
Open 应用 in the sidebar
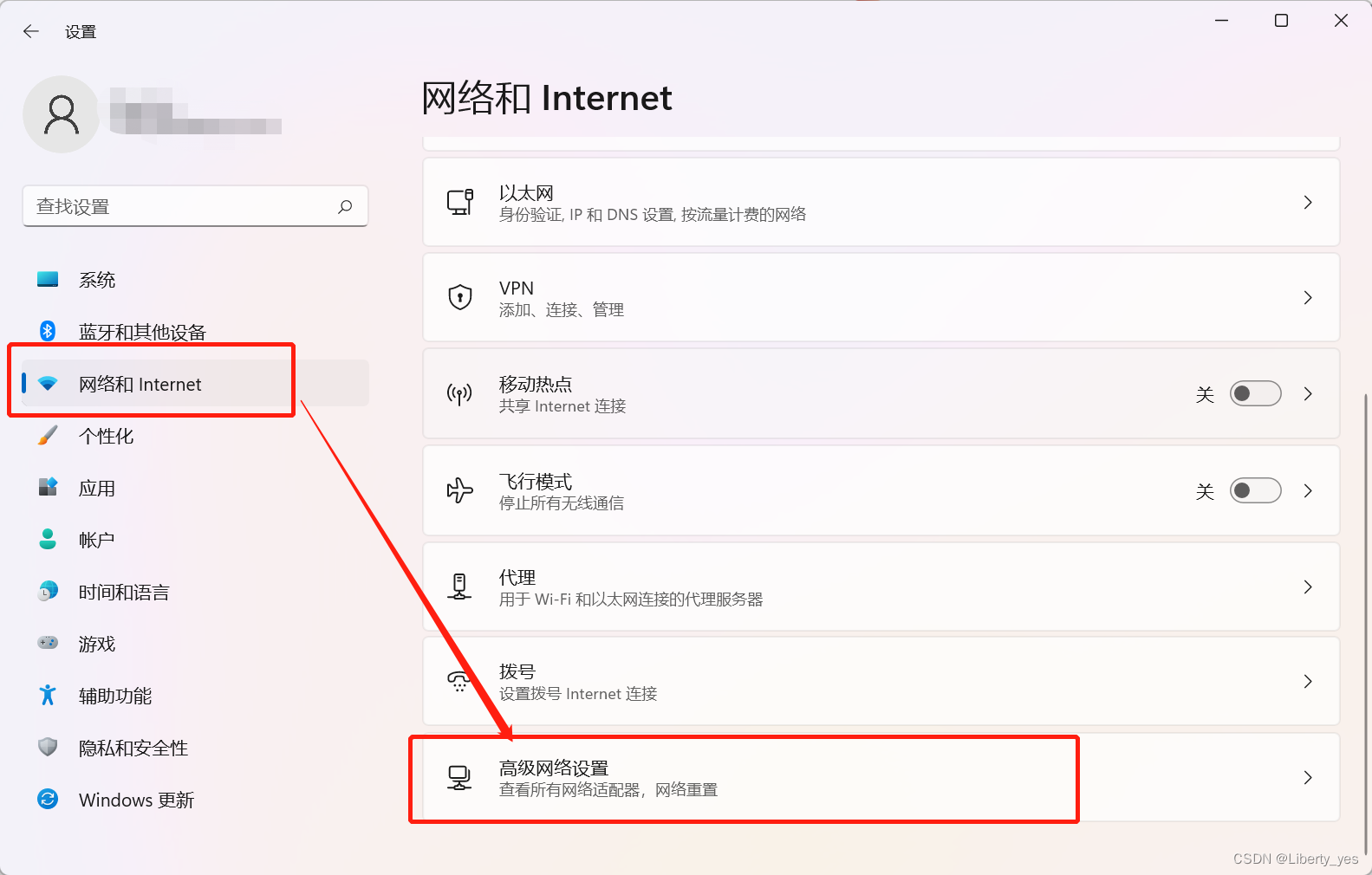(x=195, y=487)
